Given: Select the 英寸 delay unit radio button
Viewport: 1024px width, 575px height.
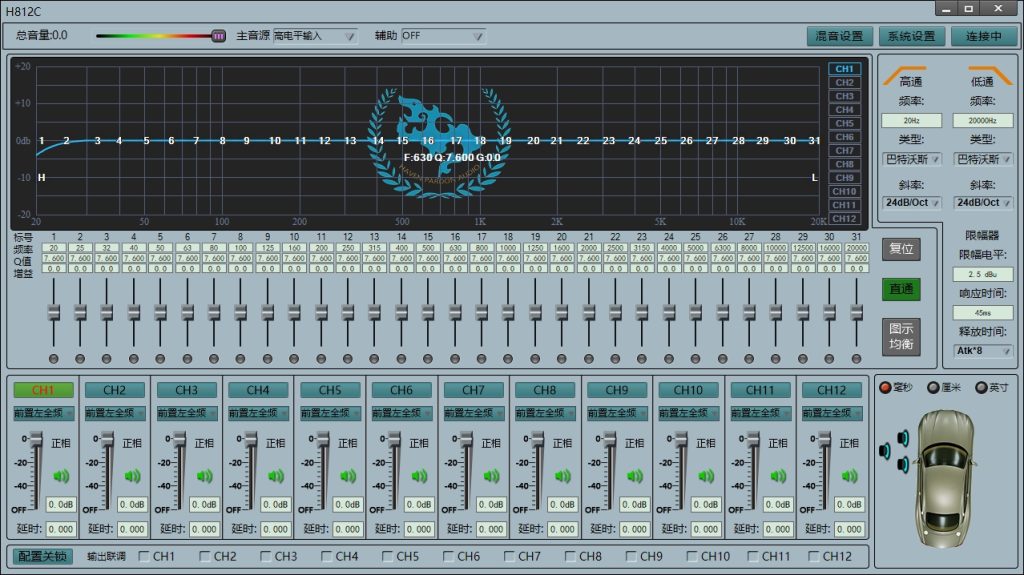Looking at the screenshot, I should click(x=981, y=387).
